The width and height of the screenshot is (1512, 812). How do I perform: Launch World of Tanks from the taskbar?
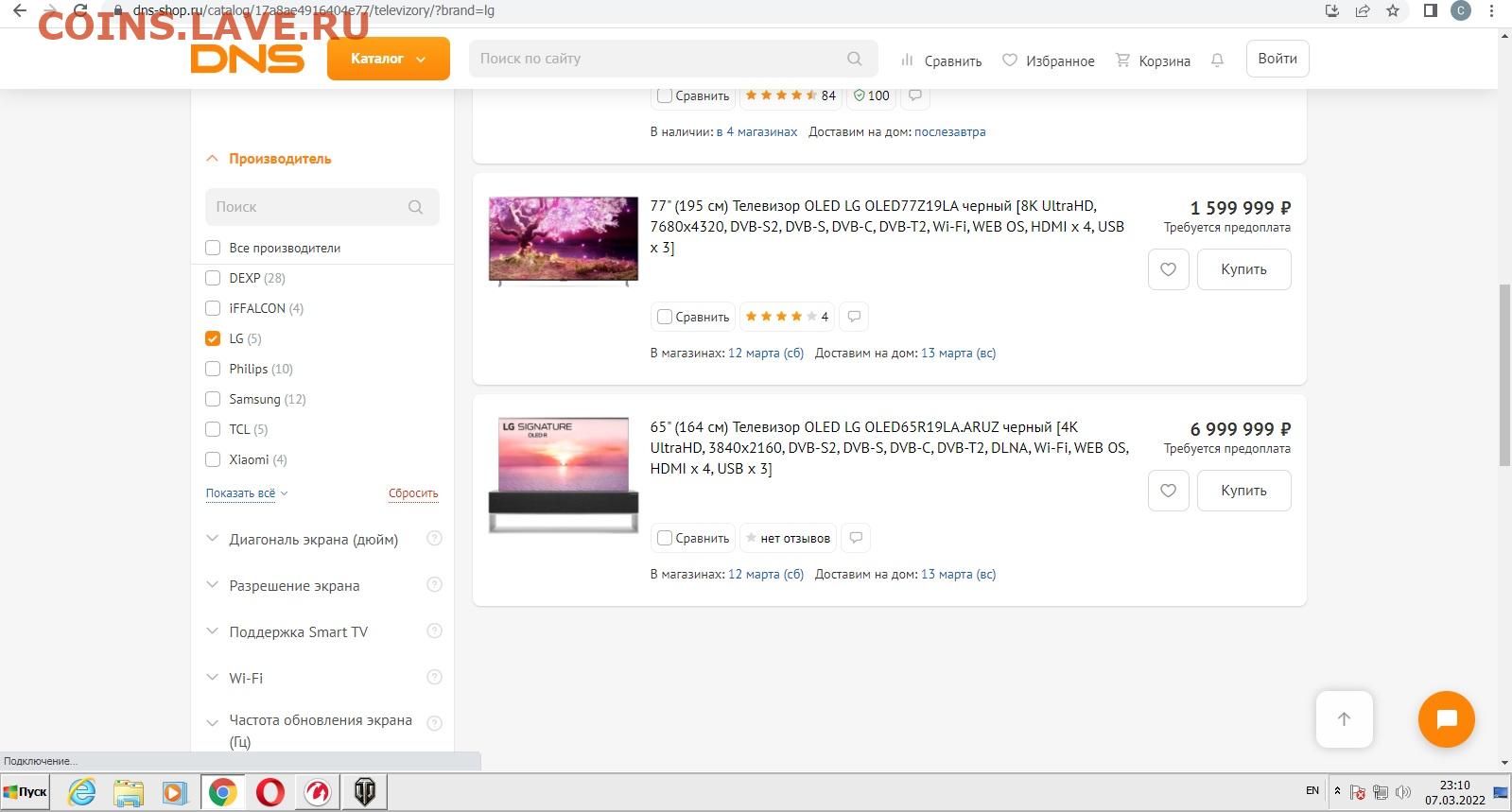point(364,792)
